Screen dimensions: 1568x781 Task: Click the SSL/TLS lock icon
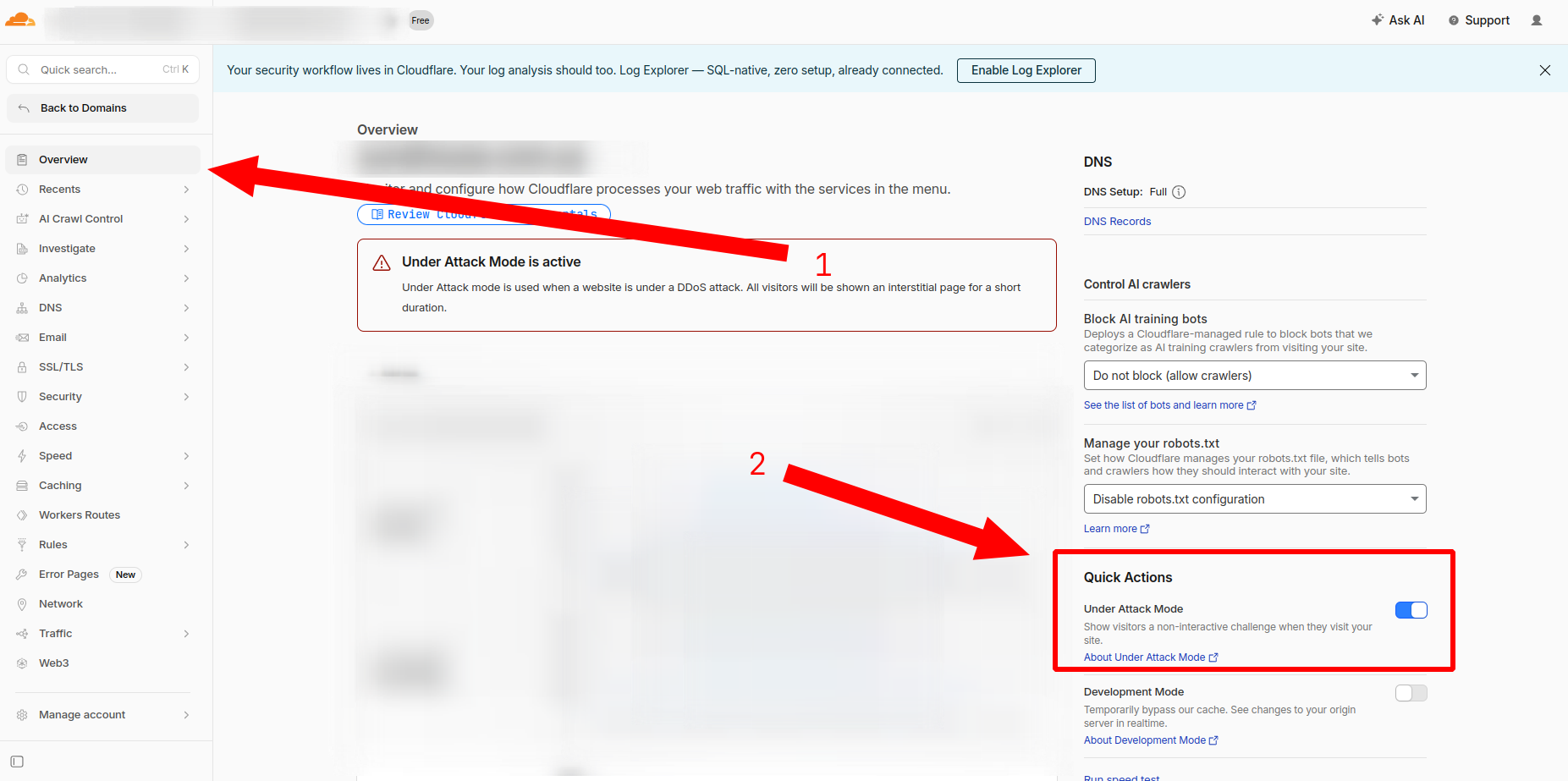(x=22, y=367)
